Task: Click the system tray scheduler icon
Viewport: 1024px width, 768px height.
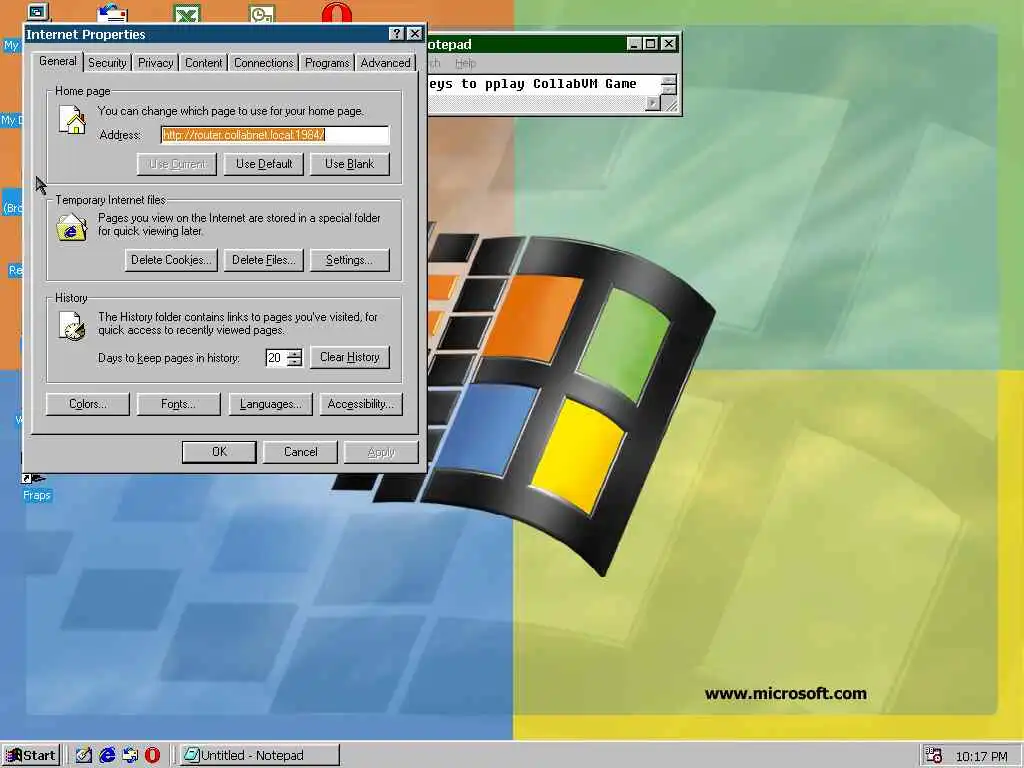Action: tap(934, 756)
